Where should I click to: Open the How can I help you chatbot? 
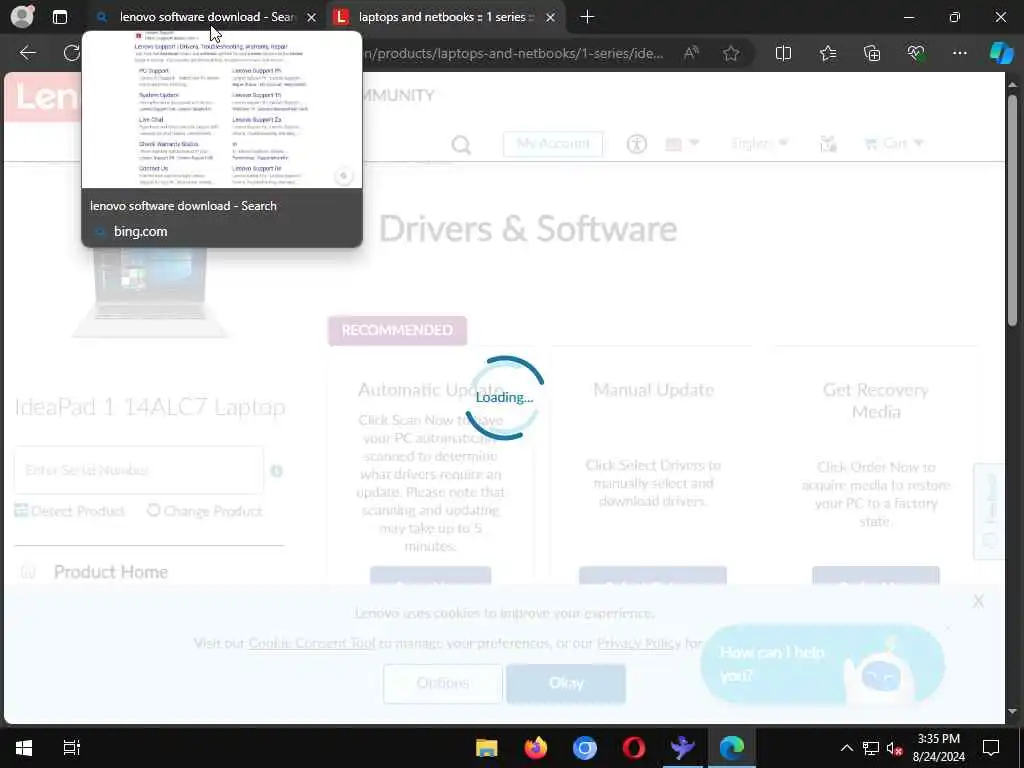coord(822,664)
